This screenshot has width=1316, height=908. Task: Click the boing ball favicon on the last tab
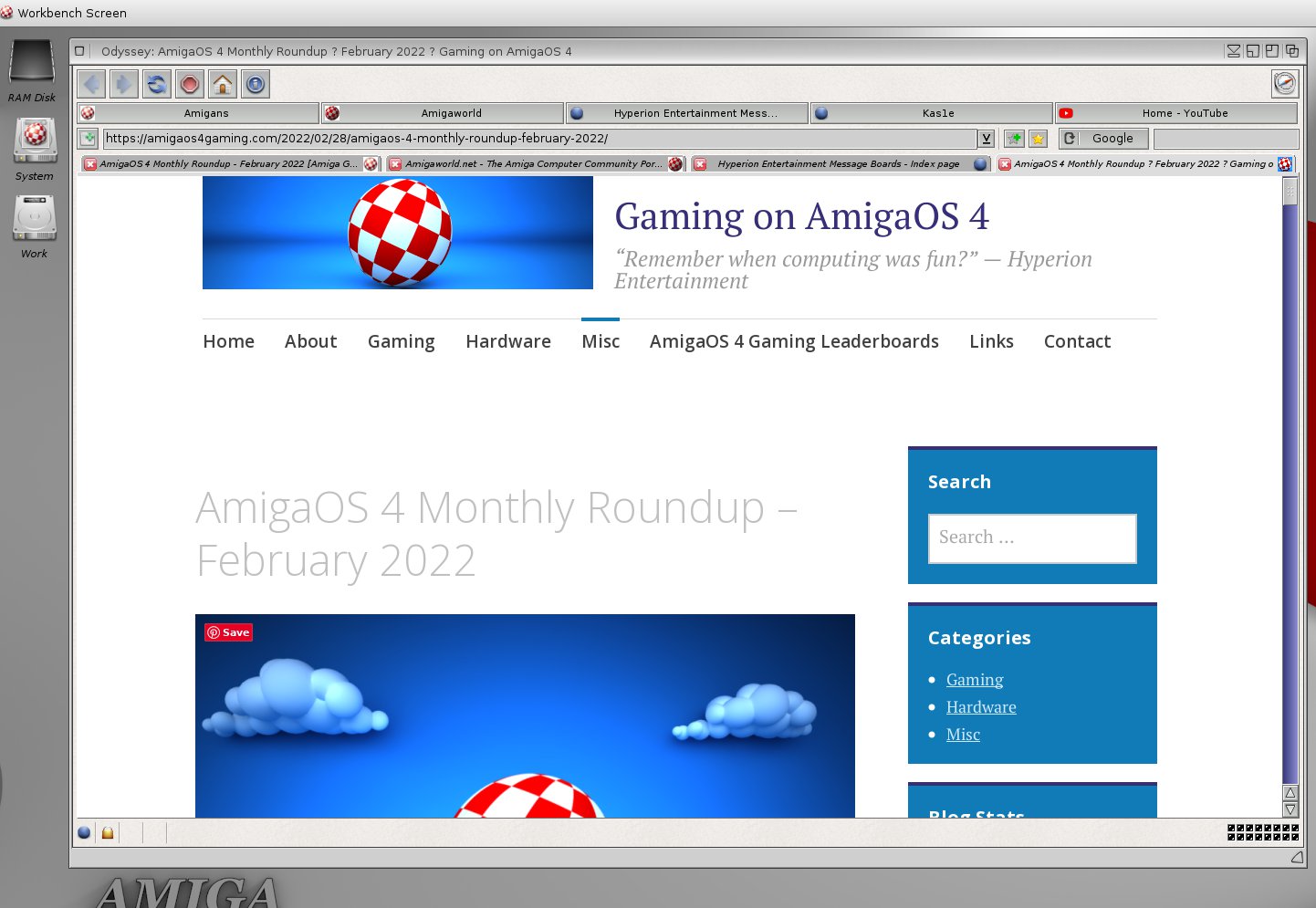point(1285,164)
